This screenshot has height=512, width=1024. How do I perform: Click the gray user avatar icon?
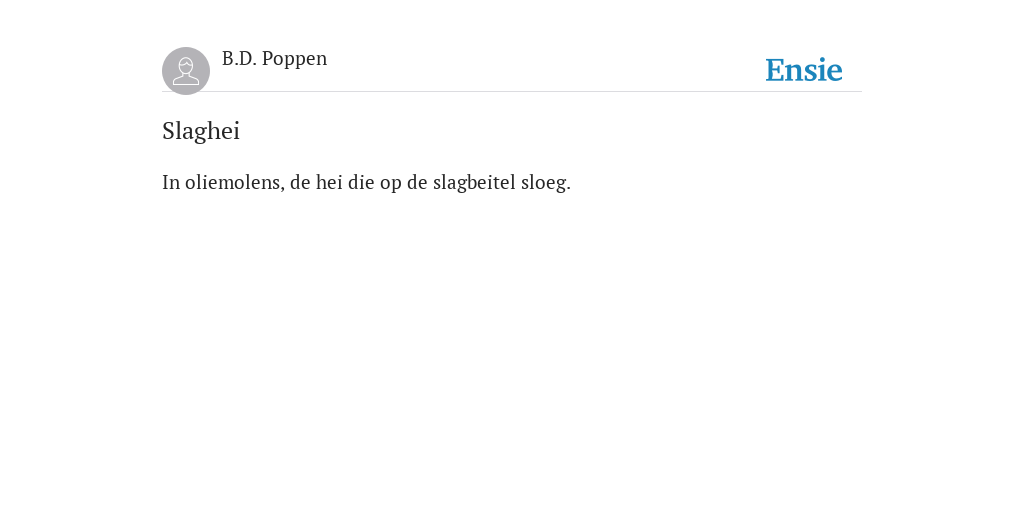point(186,71)
